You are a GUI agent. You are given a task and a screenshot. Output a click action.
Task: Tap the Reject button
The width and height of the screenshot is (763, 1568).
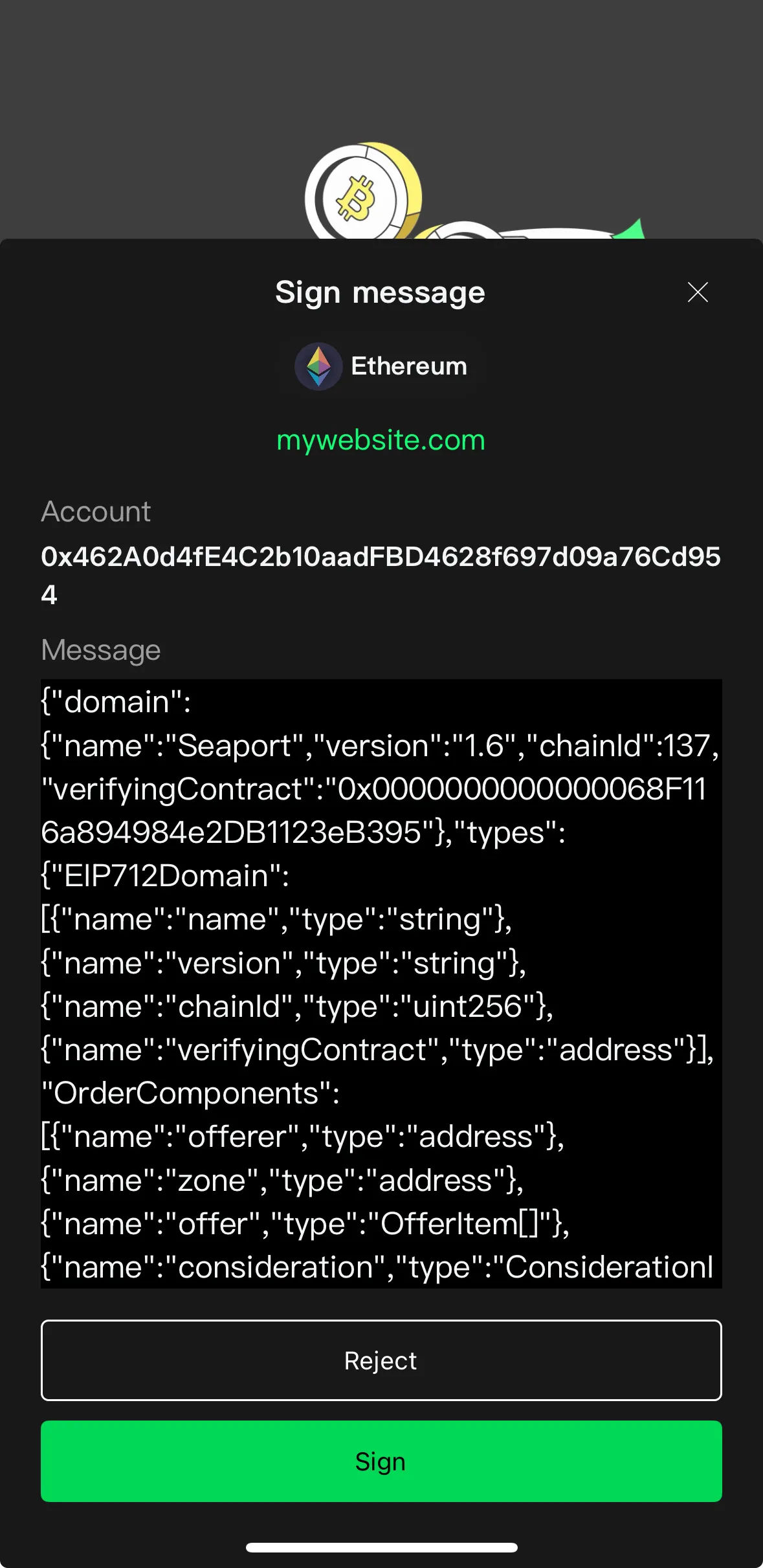[x=381, y=1360]
